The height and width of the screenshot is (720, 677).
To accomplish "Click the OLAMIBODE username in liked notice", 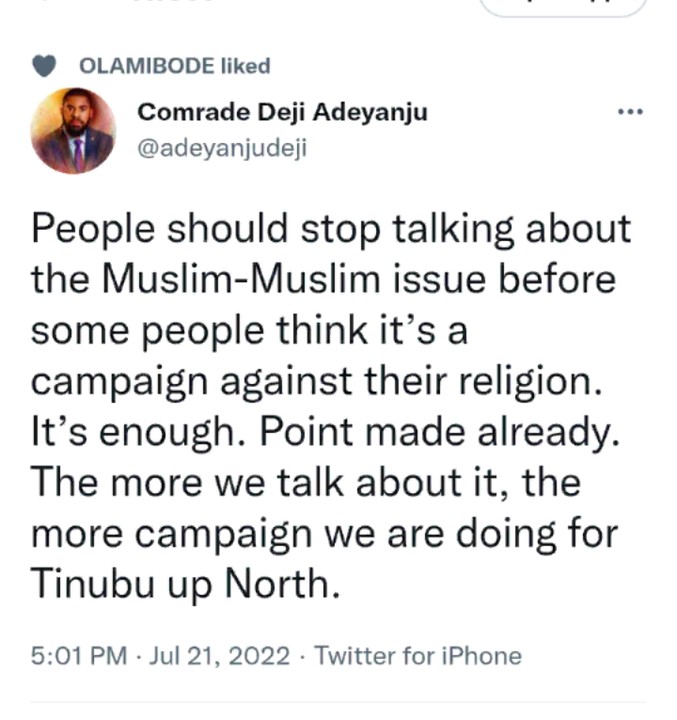I will tap(145, 67).
